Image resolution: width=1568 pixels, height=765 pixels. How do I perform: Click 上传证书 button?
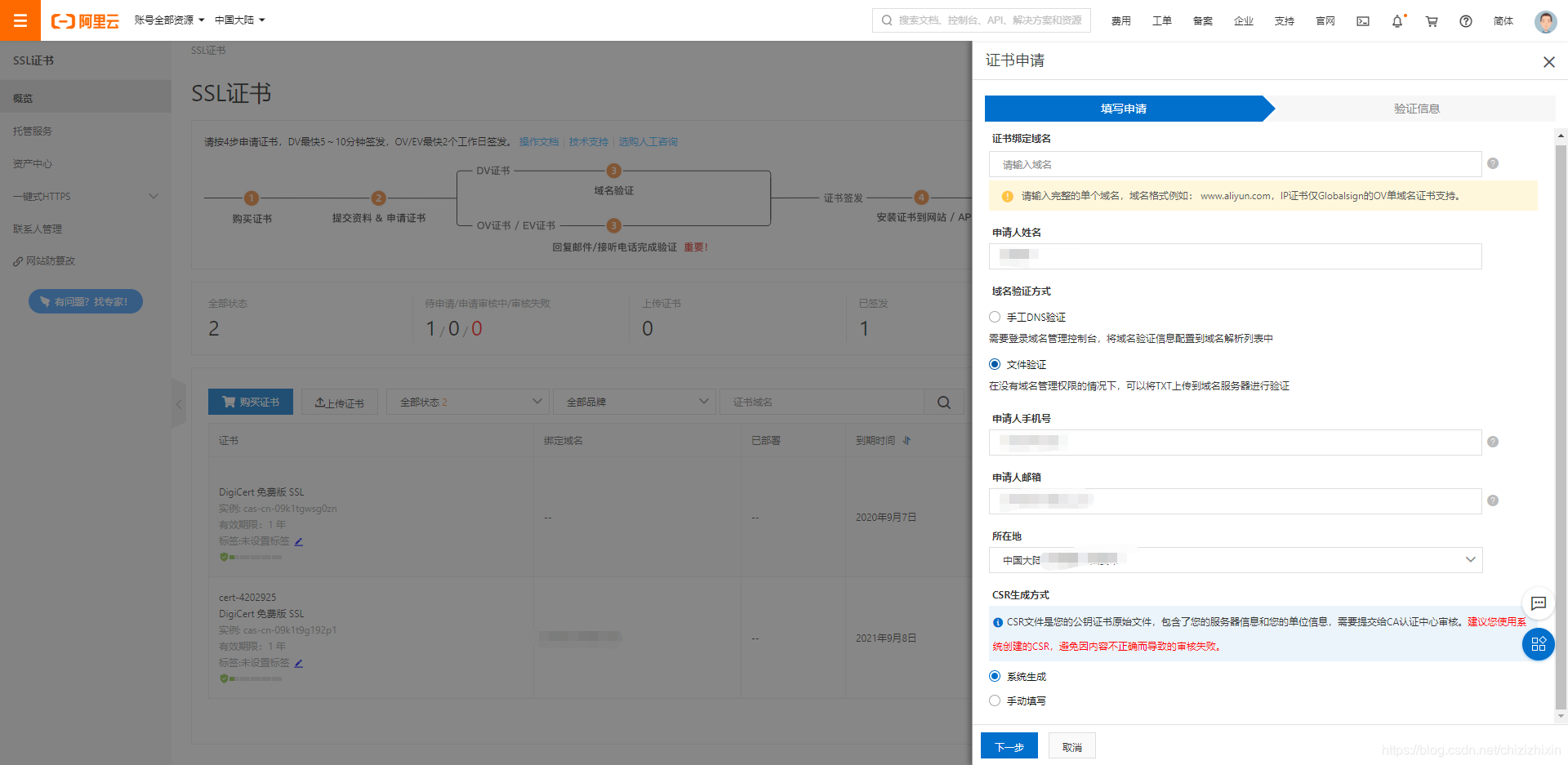(x=340, y=402)
